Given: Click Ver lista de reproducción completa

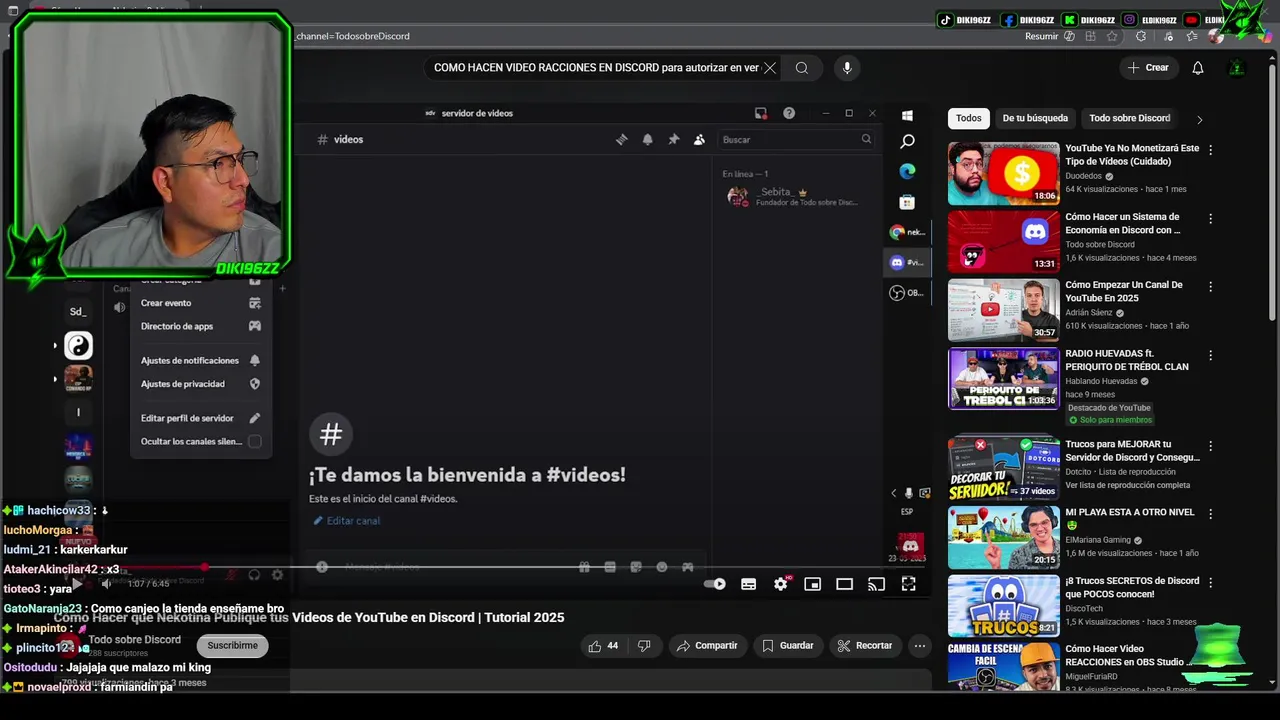Looking at the screenshot, I should (x=1127, y=485).
